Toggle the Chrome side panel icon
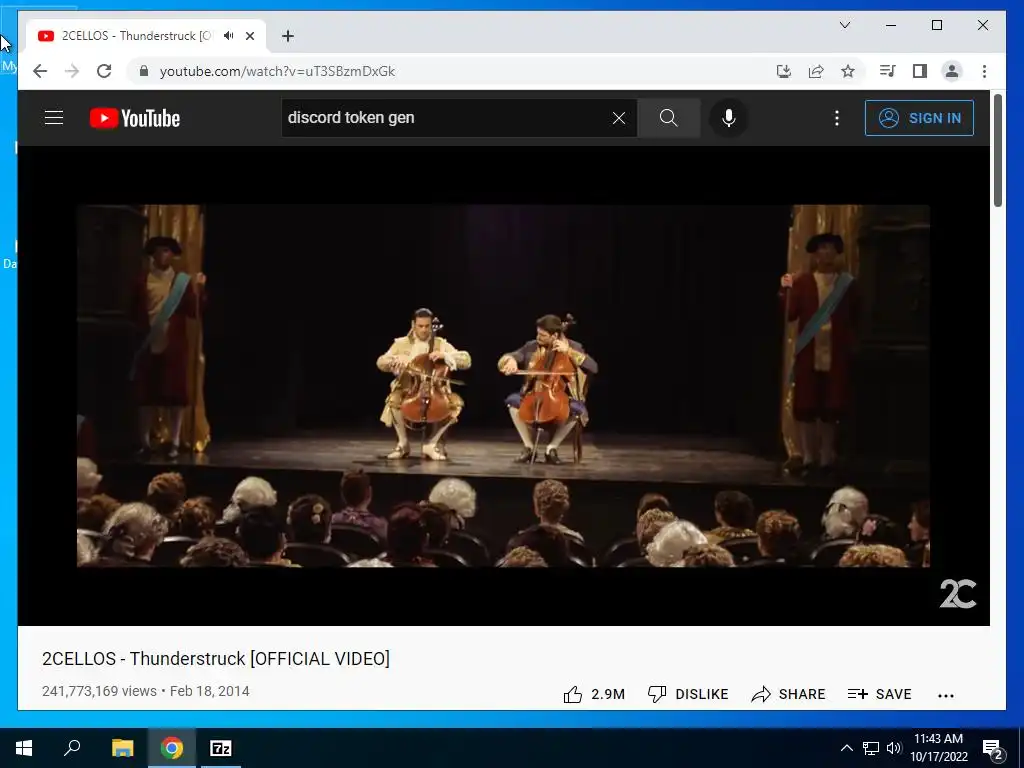 coord(920,71)
